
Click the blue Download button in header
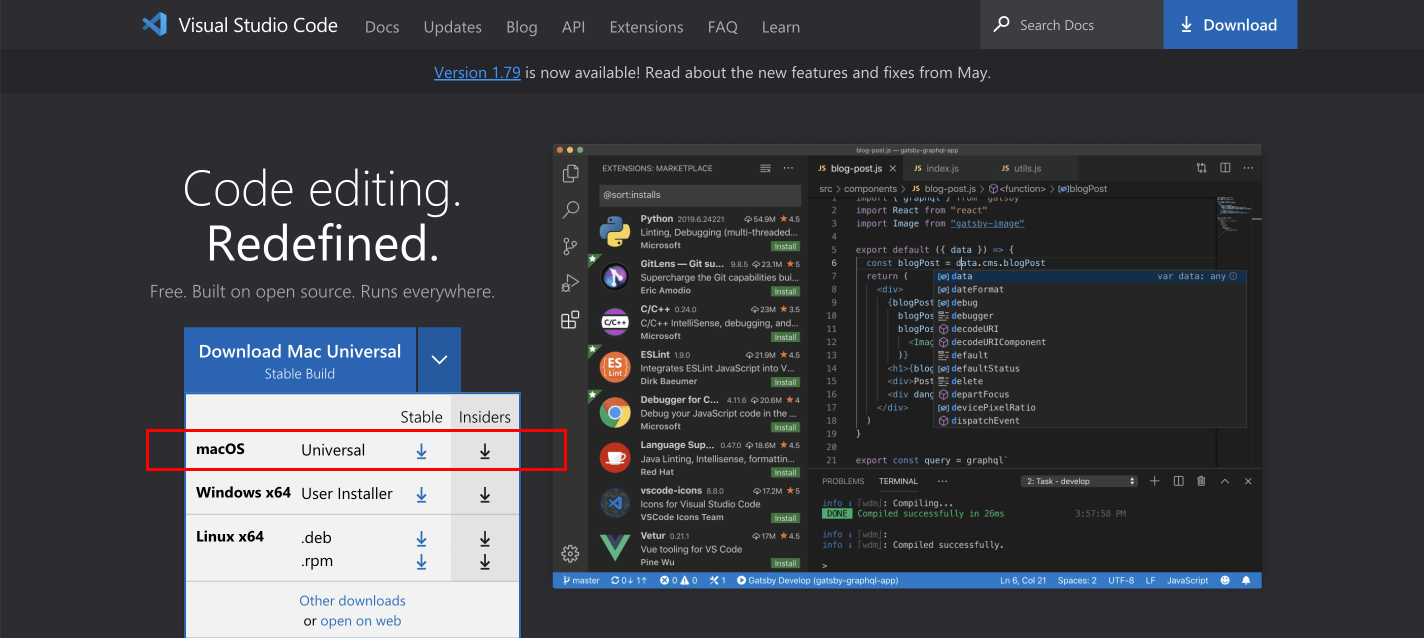pyautogui.click(x=1230, y=25)
